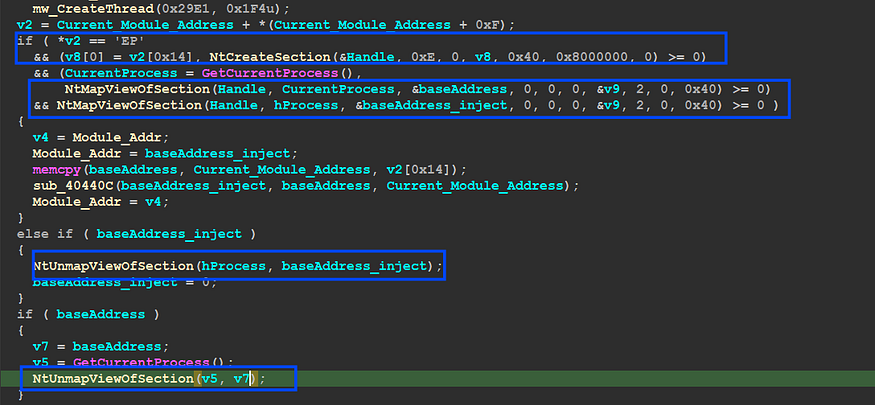875x405 pixels.
Task: Select Current_Module_Address argument of sub_40440C
Action: (x=474, y=185)
